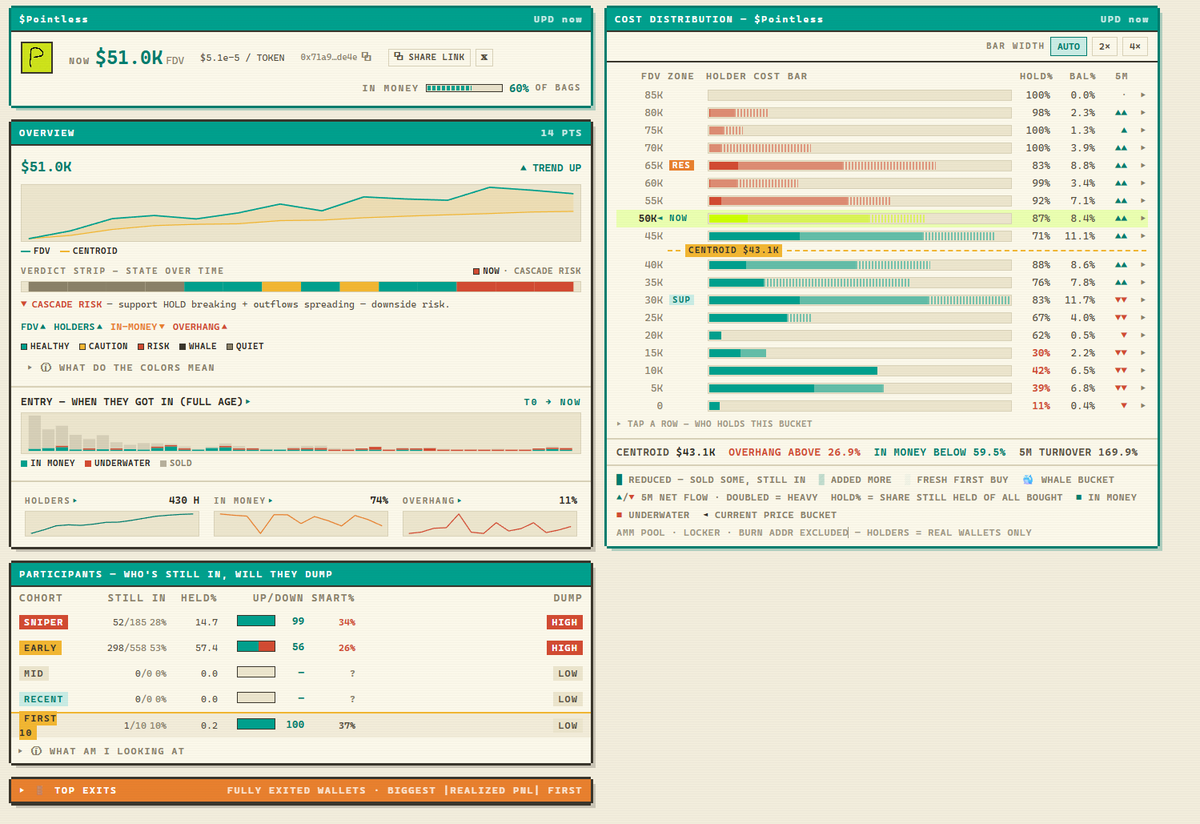Click the HOLDER COST BAR for the 45K zone
Viewport: 1200px width, 824px height.
pyautogui.click(x=859, y=236)
